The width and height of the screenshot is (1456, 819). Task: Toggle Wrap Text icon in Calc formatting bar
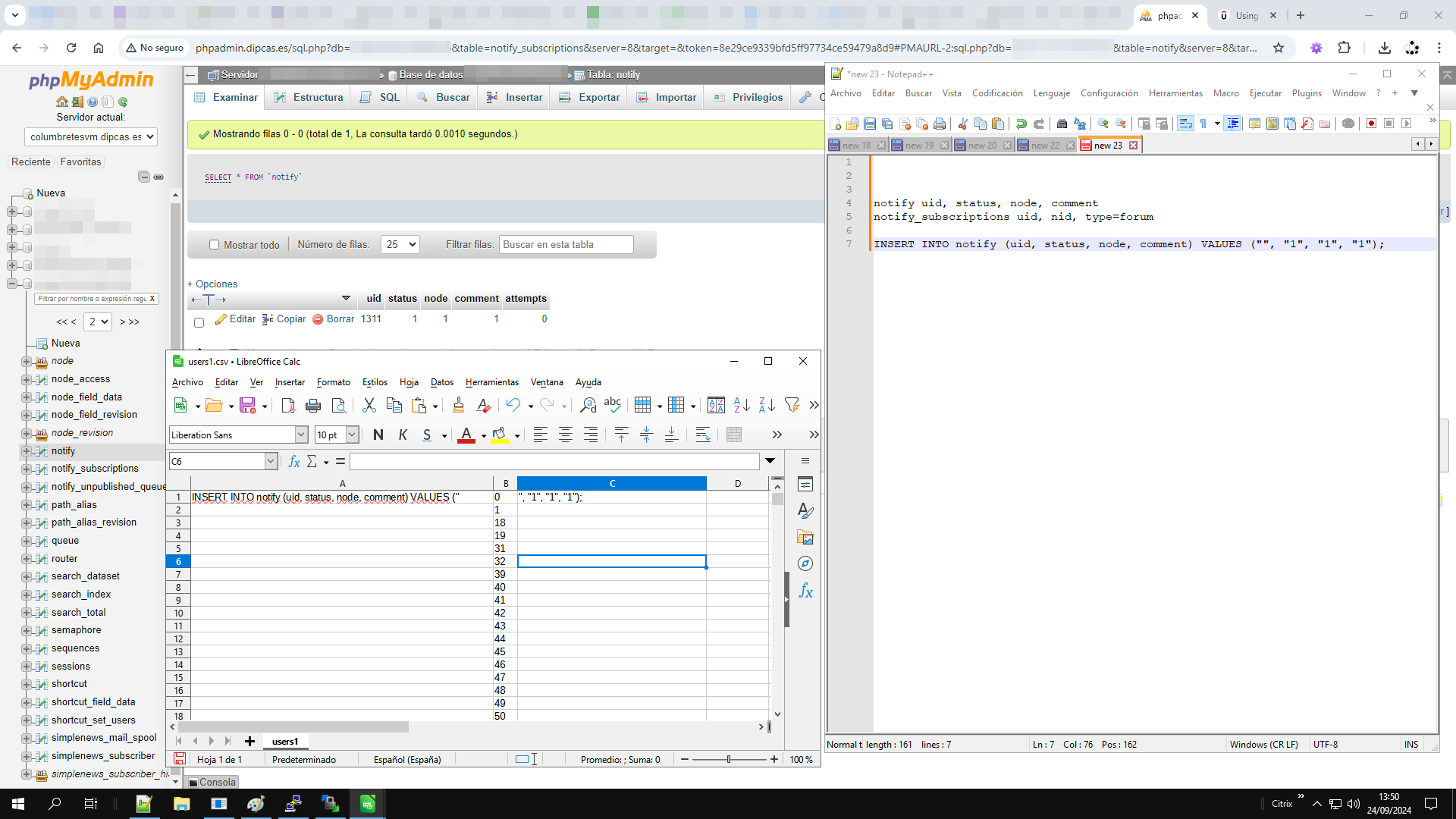point(703,435)
